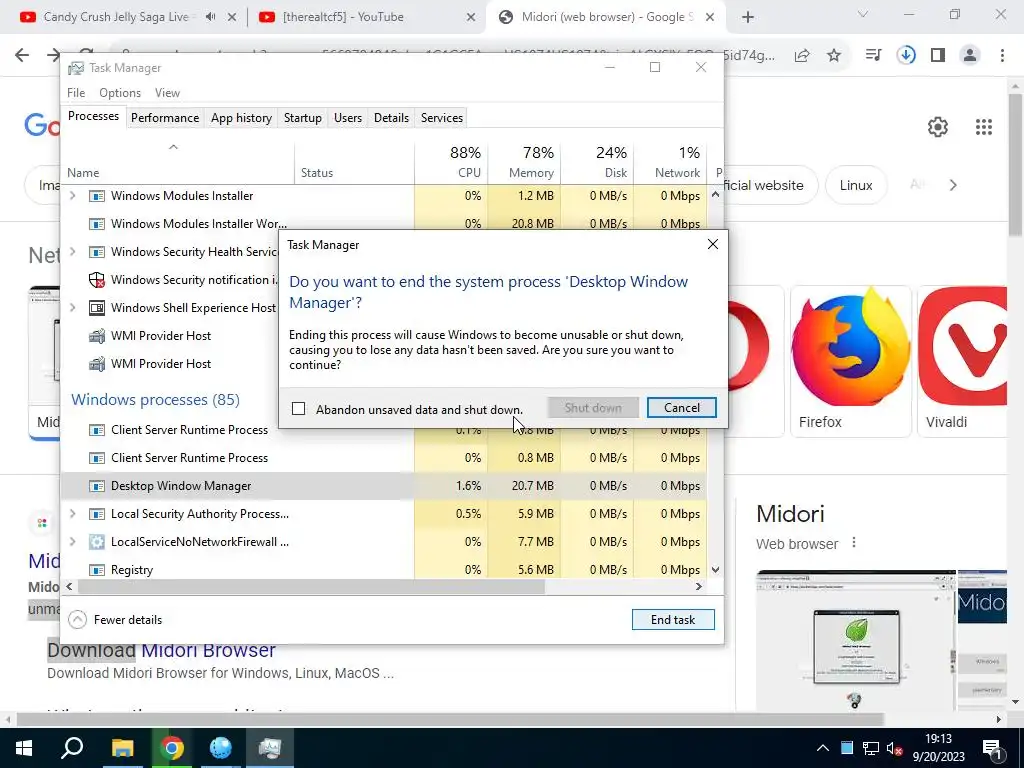Close the end process confirmation dialog
Viewport: 1024px width, 768px height.
click(712, 244)
